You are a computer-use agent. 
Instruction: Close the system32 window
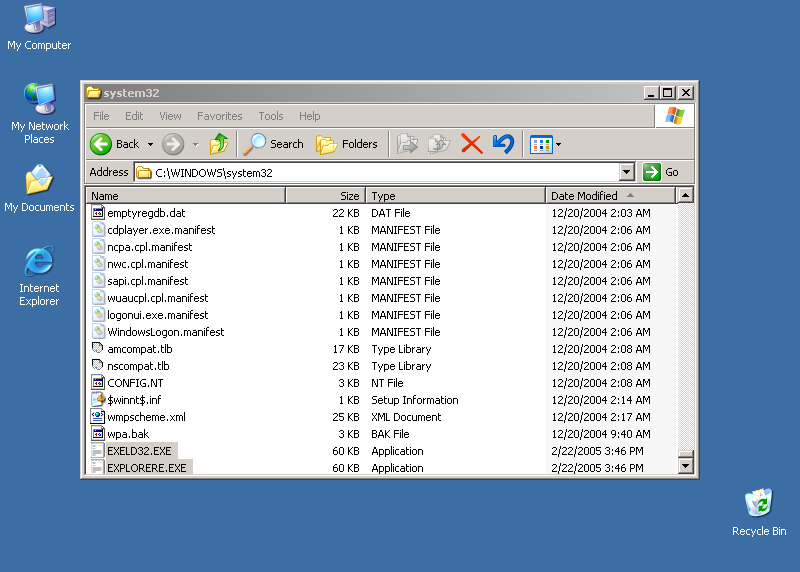pyautogui.click(x=686, y=93)
